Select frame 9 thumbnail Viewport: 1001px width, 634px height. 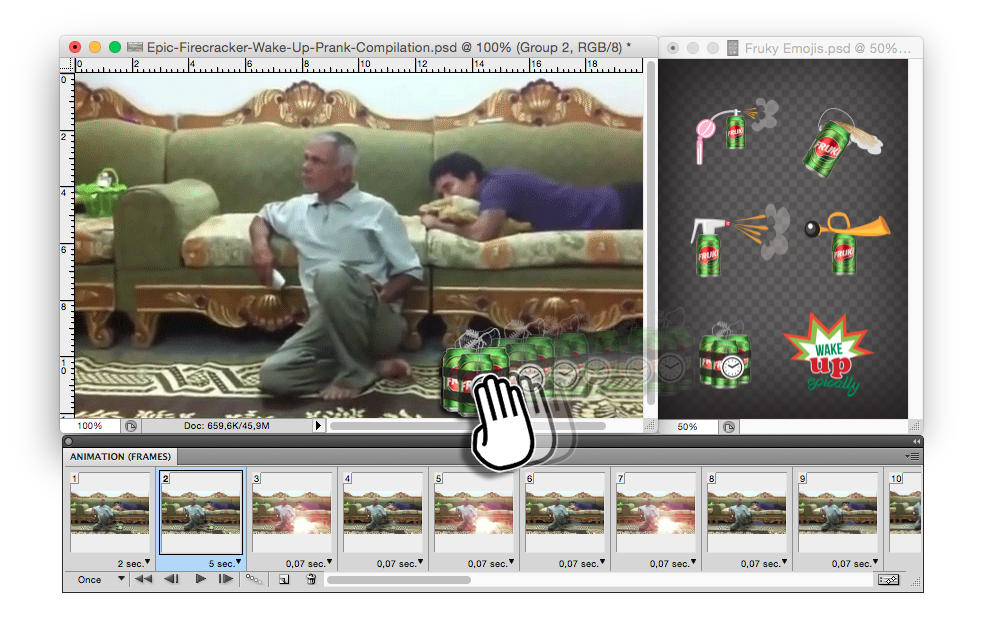click(x=838, y=512)
